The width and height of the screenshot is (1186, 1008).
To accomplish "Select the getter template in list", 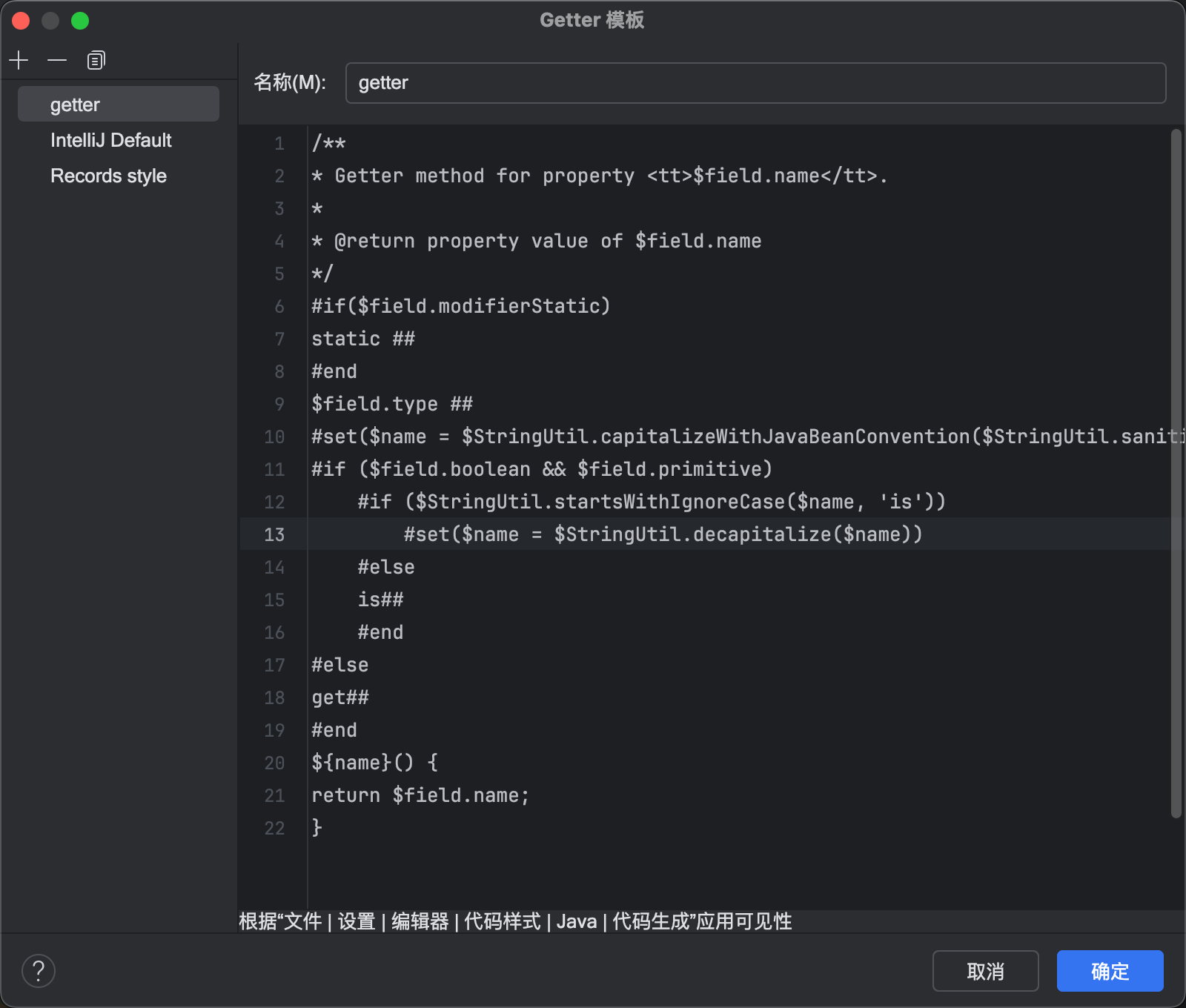I will [119, 105].
